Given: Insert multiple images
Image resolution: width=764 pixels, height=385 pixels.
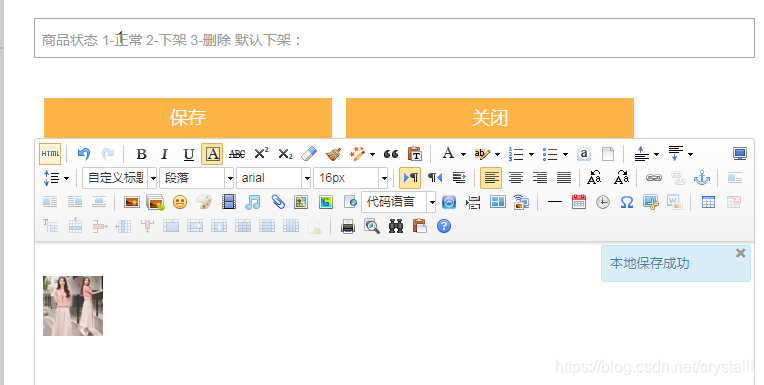Looking at the screenshot, I should pyautogui.click(x=156, y=202).
